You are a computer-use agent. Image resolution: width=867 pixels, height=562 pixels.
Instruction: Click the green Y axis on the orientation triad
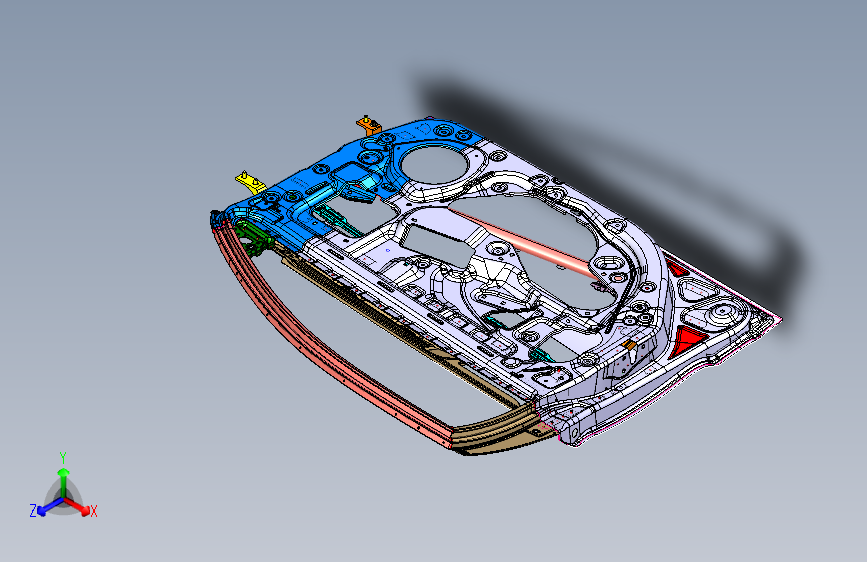coord(64,483)
